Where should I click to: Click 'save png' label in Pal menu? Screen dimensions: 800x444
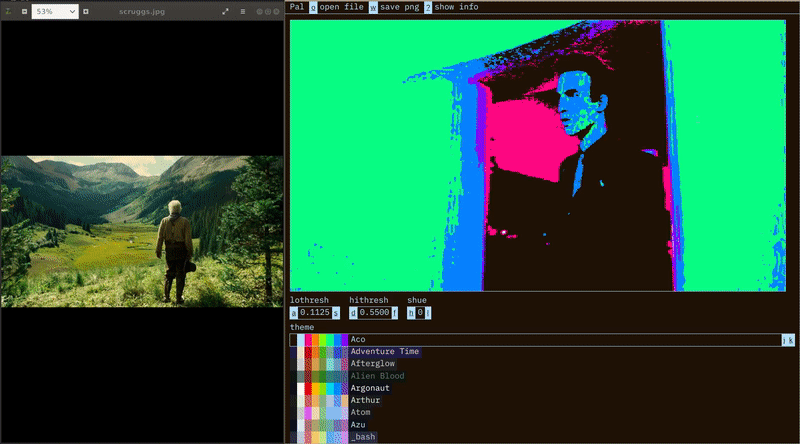tap(399, 7)
